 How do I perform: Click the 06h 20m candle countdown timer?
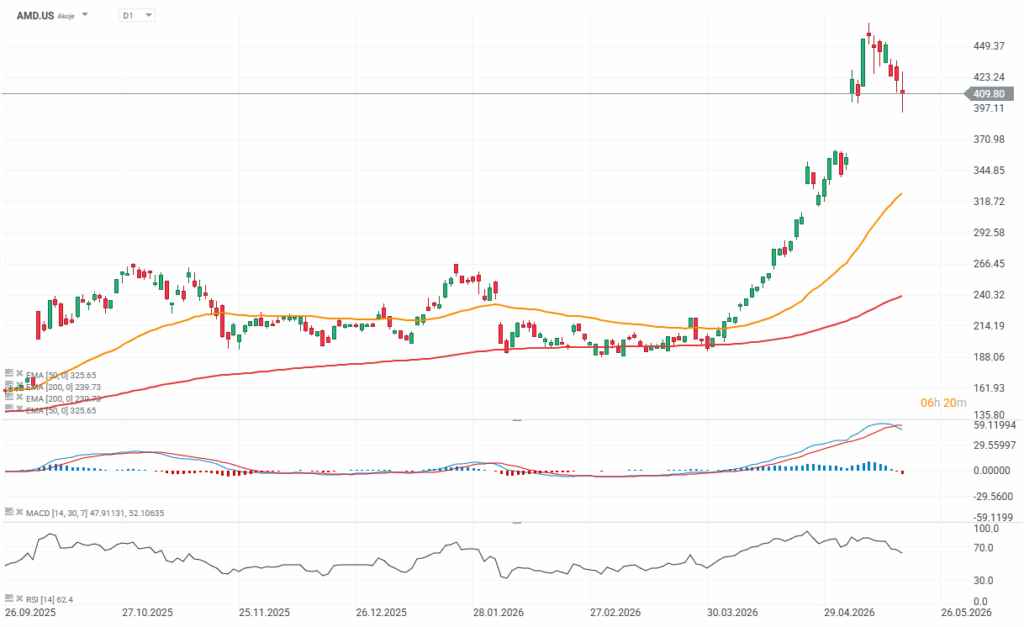(943, 402)
